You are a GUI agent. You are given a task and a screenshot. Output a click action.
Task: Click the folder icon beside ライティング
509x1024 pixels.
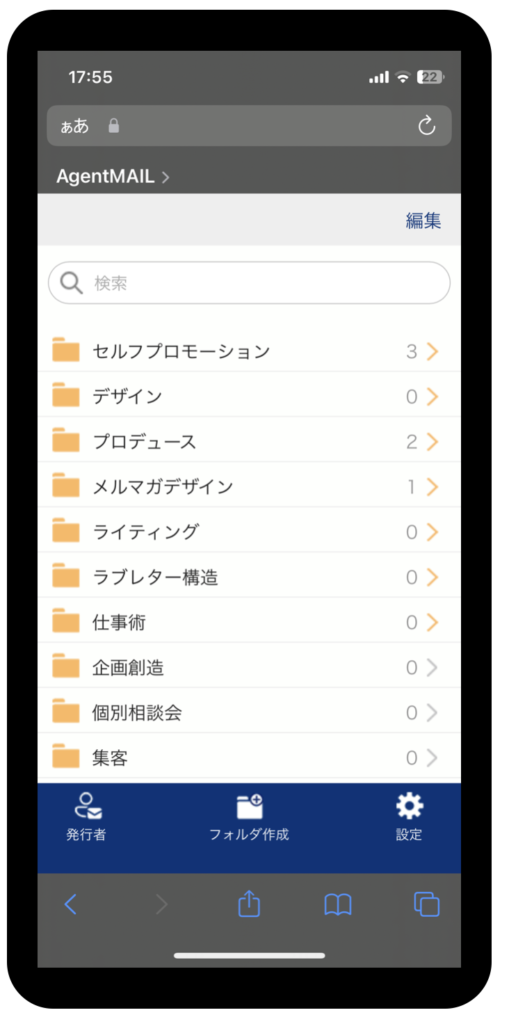65,531
